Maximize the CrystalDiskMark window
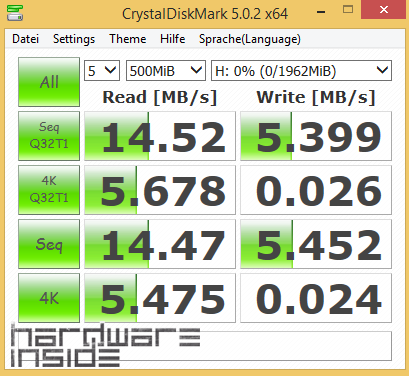 (x=348, y=10)
